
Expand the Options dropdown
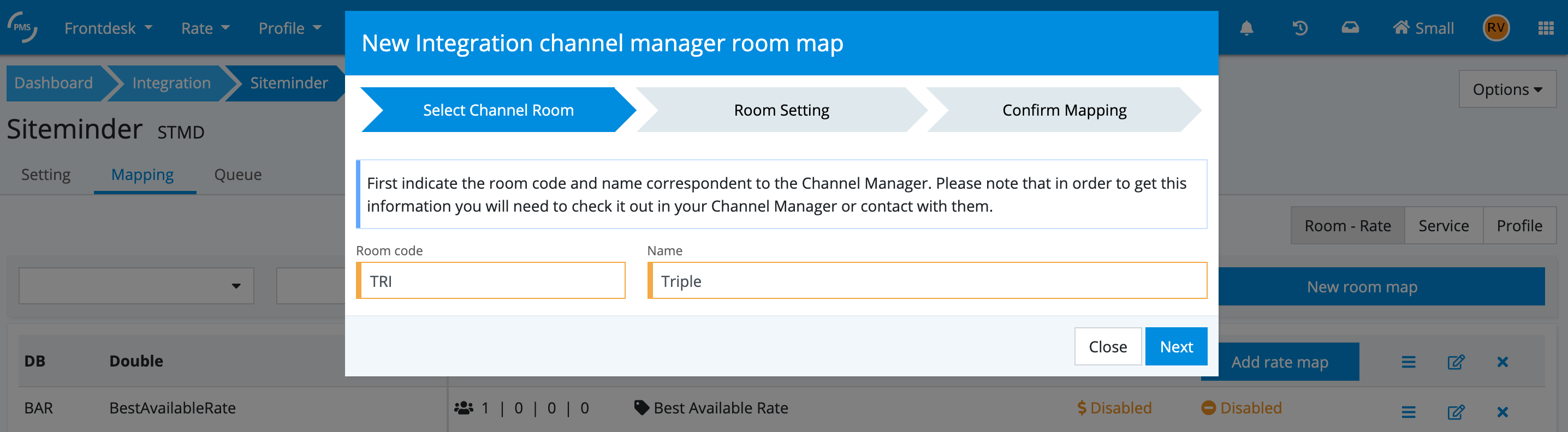1506,89
